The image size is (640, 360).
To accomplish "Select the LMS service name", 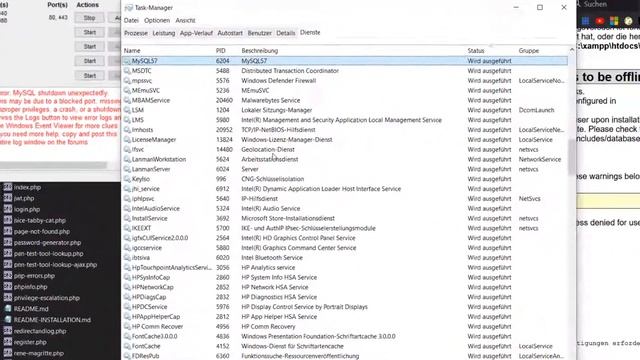I will (138, 120).
